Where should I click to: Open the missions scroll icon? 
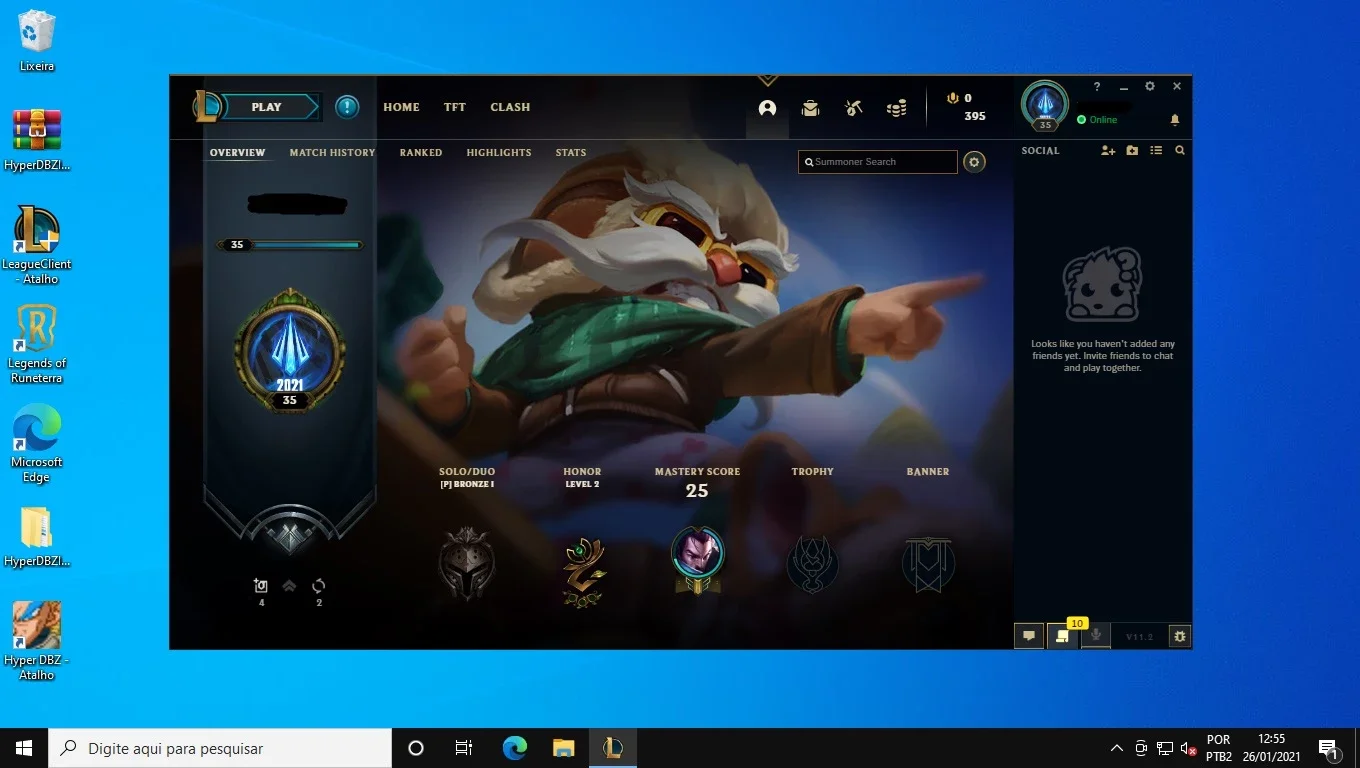1062,636
